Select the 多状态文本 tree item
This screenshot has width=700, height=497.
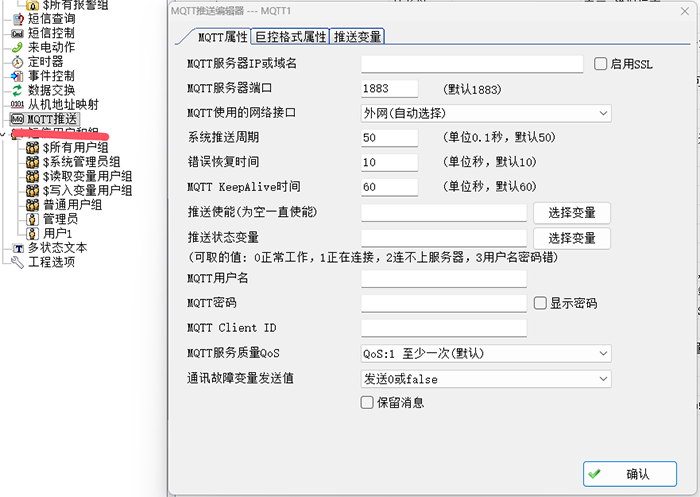click(x=57, y=248)
